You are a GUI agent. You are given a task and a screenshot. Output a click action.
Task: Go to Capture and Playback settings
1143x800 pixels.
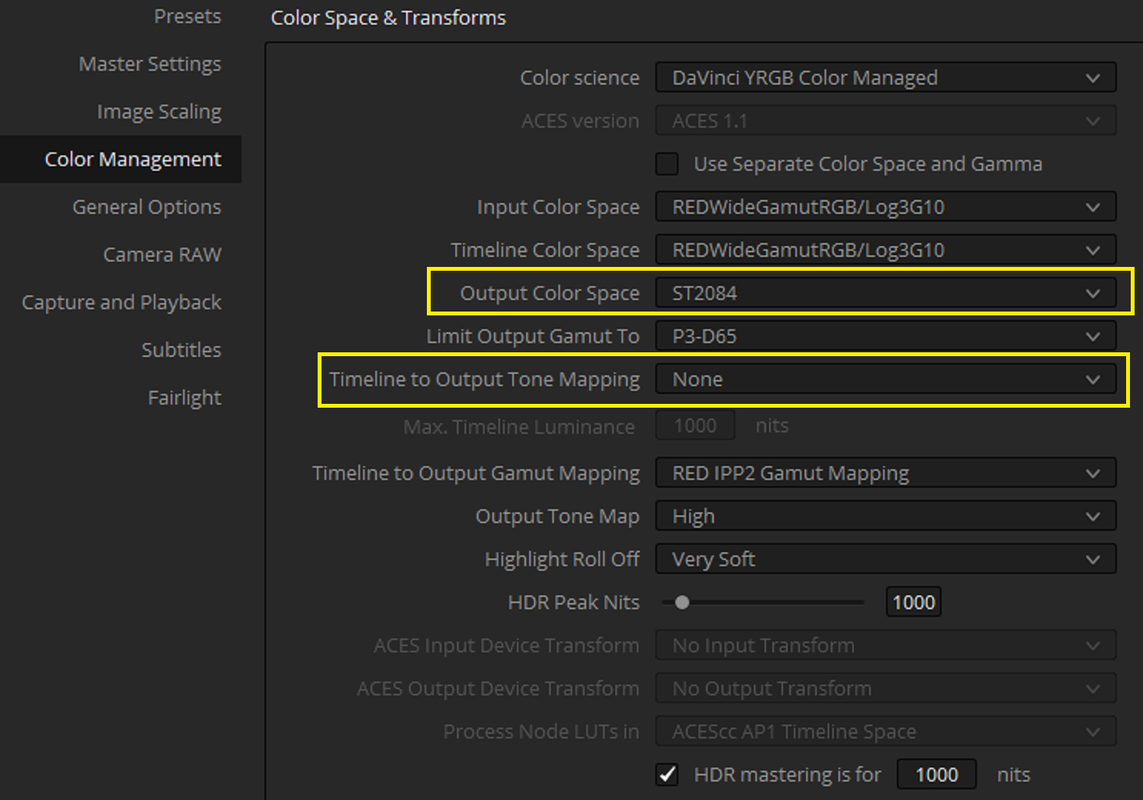click(x=121, y=302)
